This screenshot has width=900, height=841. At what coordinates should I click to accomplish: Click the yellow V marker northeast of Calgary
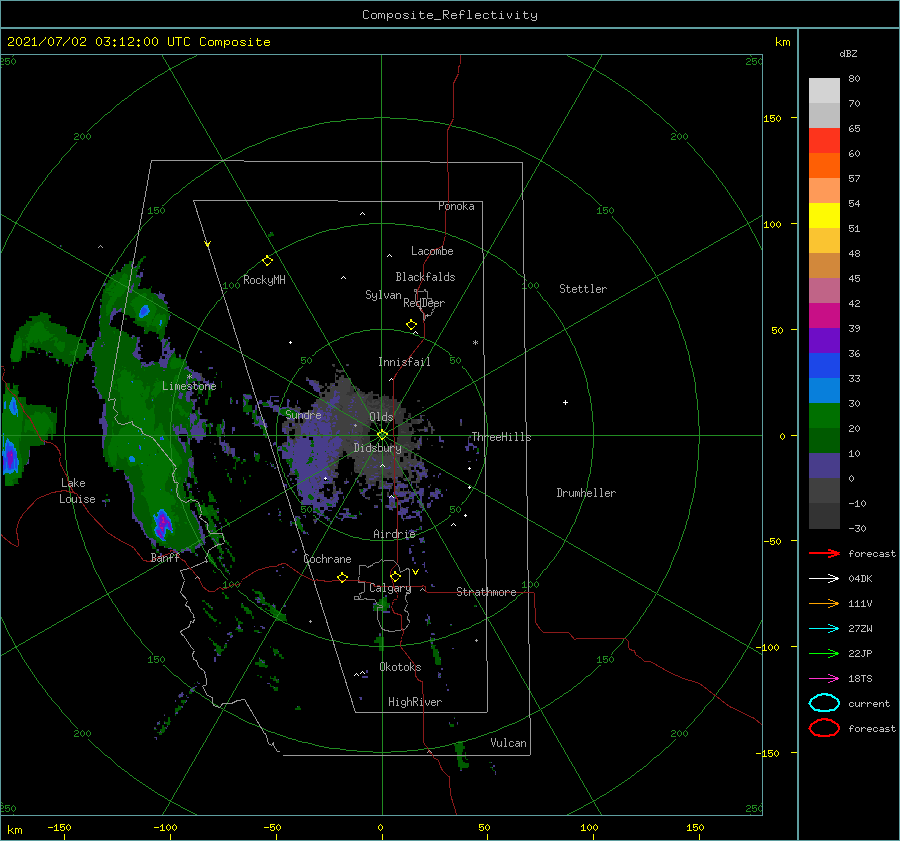tap(415, 572)
